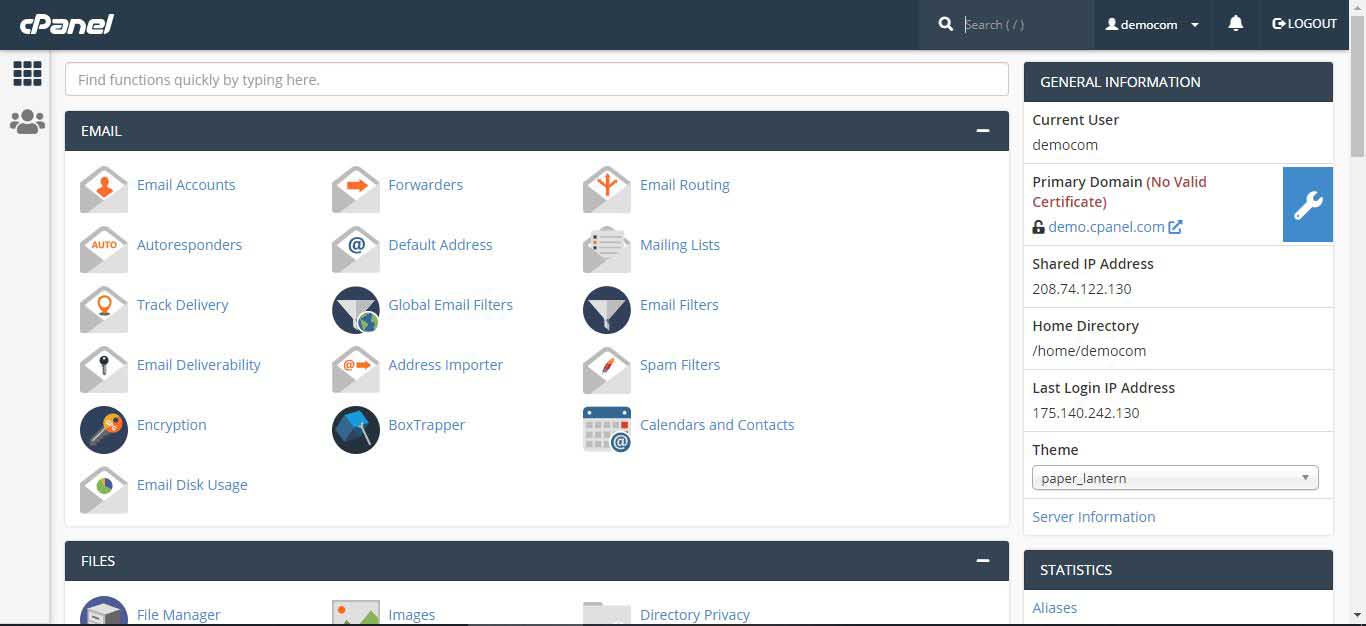Click the last login IP 175.140.242.130
Image resolution: width=1366 pixels, height=626 pixels.
(1086, 413)
